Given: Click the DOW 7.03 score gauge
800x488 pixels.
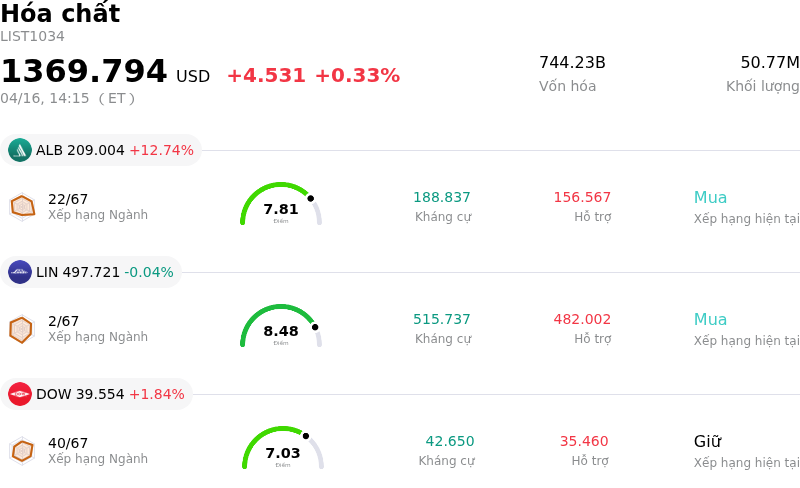Looking at the screenshot, I should pos(283,449).
